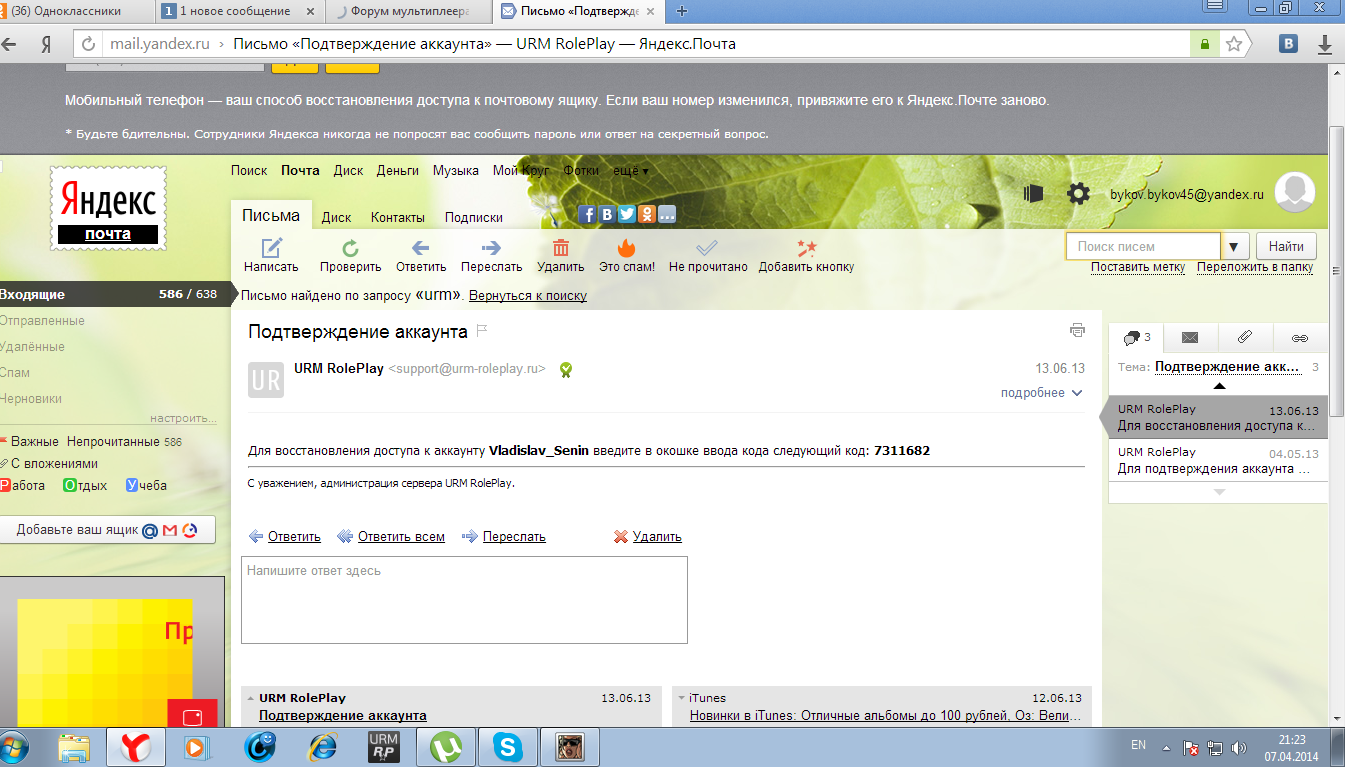Switch to the Подписки tab
Image resolution: width=1360 pixels, height=768 pixels.
click(x=474, y=217)
